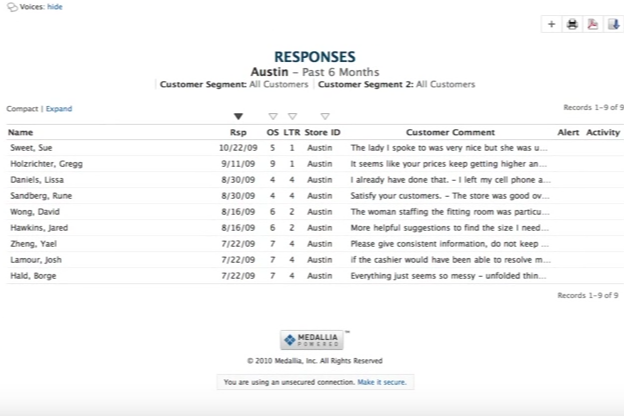Viewport: 624px width, 416px height.
Task: Sort by OS column arrow
Action: pyautogui.click(x=273, y=117)
